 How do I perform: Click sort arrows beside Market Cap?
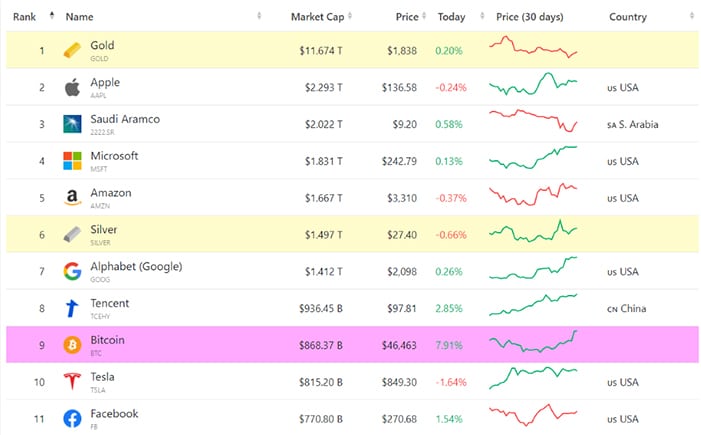[350, 16]
